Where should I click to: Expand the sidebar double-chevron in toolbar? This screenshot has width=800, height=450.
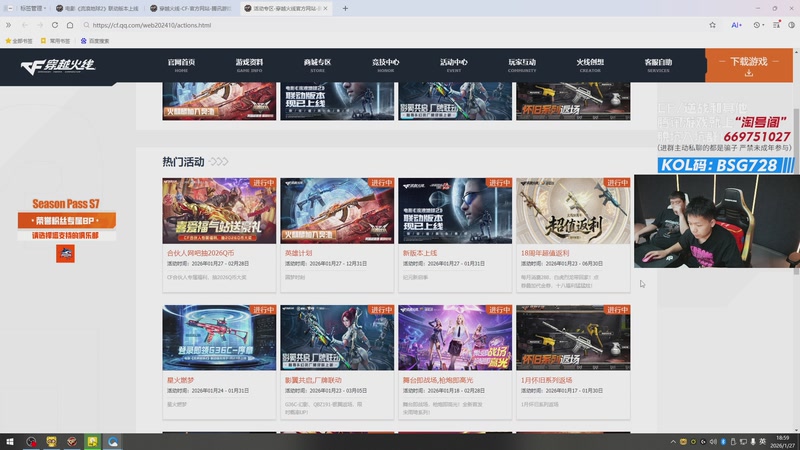point(8,24)
